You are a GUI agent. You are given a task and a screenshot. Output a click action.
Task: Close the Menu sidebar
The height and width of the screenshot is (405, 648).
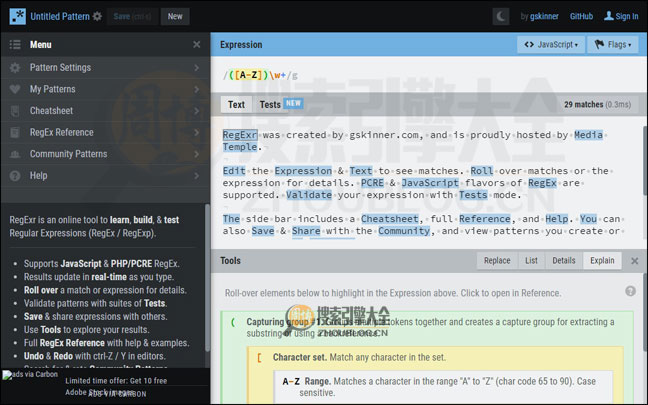click(x=197, y=44)
